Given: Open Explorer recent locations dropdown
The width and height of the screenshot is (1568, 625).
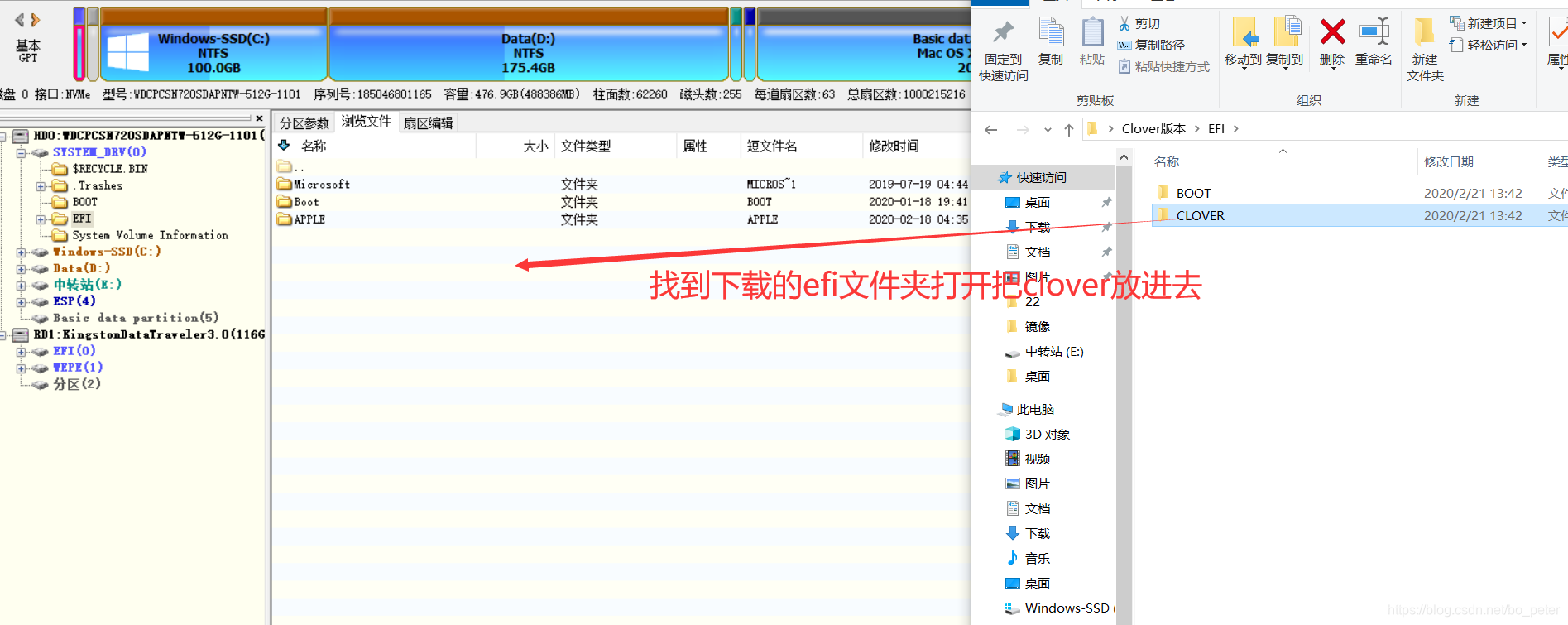Looking at the screenshot, I should [x=1048, y=130].
